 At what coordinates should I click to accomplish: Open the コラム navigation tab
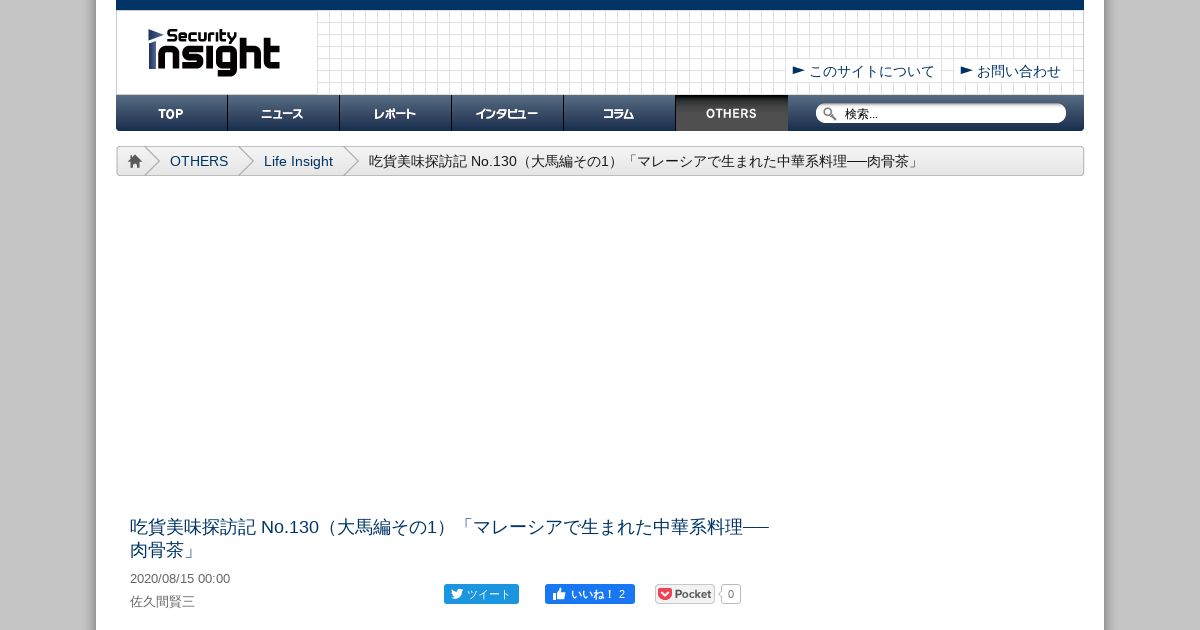[620, 113]
